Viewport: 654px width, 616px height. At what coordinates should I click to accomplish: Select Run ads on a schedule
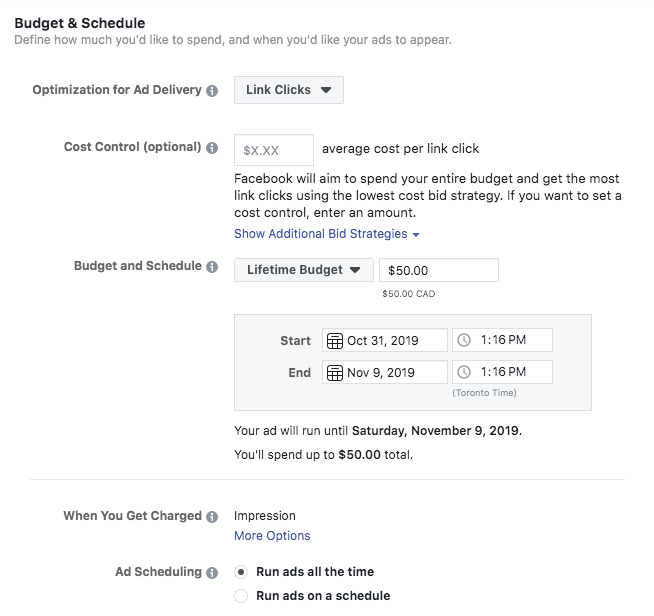click(241, 596)
